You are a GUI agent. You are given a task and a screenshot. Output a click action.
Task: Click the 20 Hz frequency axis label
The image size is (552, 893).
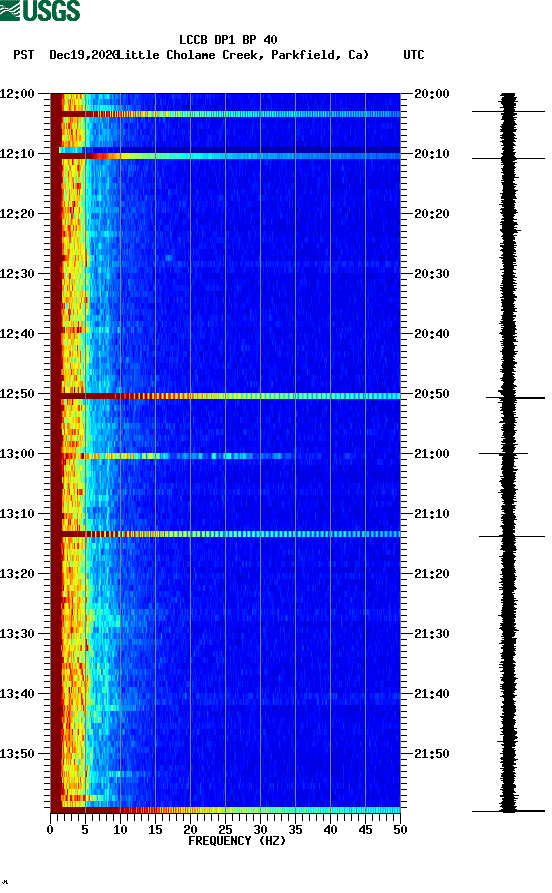[x=190, y=830]
